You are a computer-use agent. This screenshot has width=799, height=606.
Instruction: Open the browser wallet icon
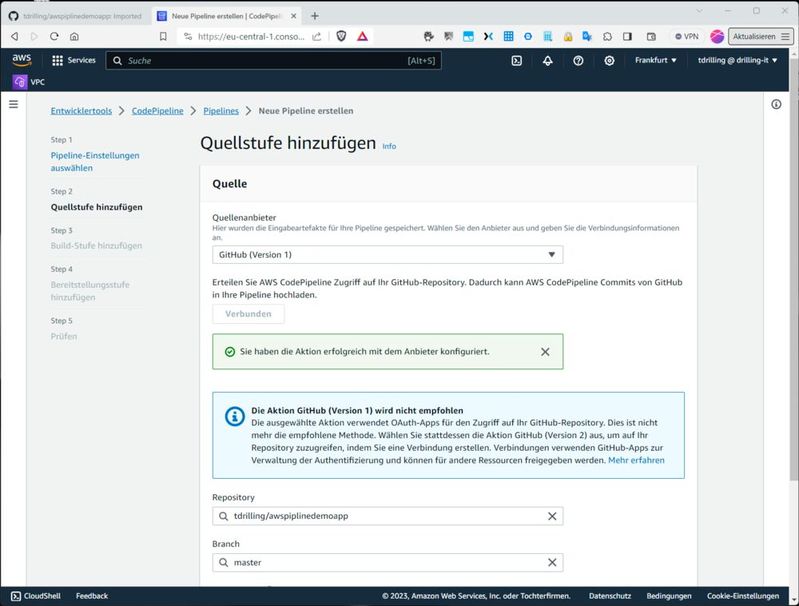pos(651,36)
